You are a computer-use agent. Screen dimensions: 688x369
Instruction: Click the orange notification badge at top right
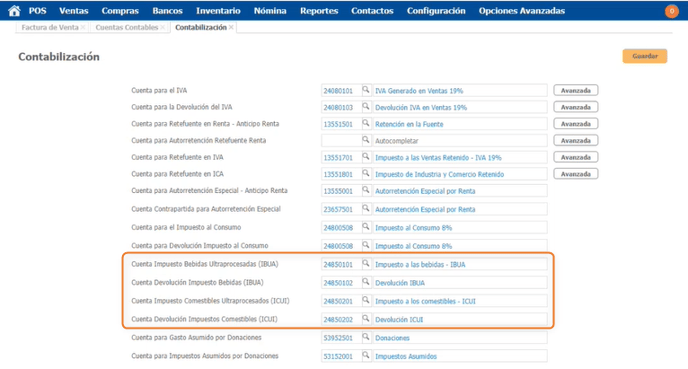tap(671, 11)
